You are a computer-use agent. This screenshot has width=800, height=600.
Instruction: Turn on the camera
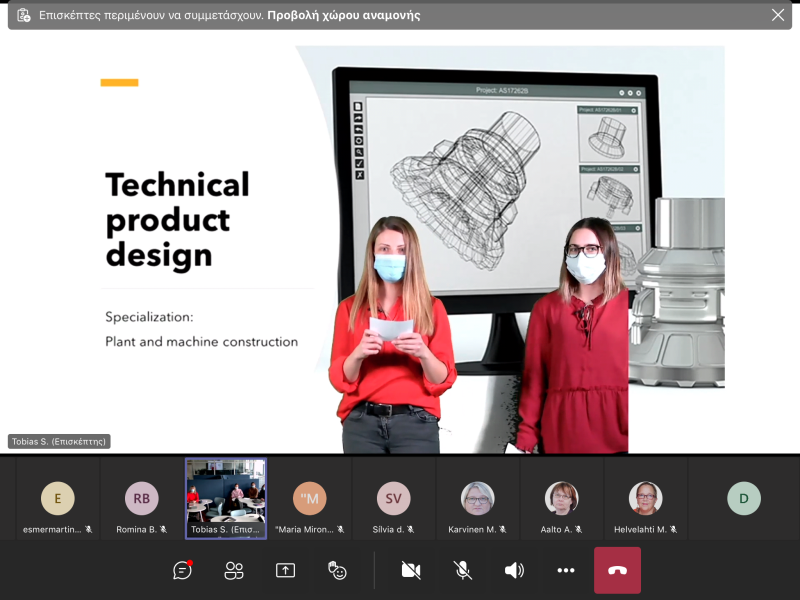[x=410, y=570]
